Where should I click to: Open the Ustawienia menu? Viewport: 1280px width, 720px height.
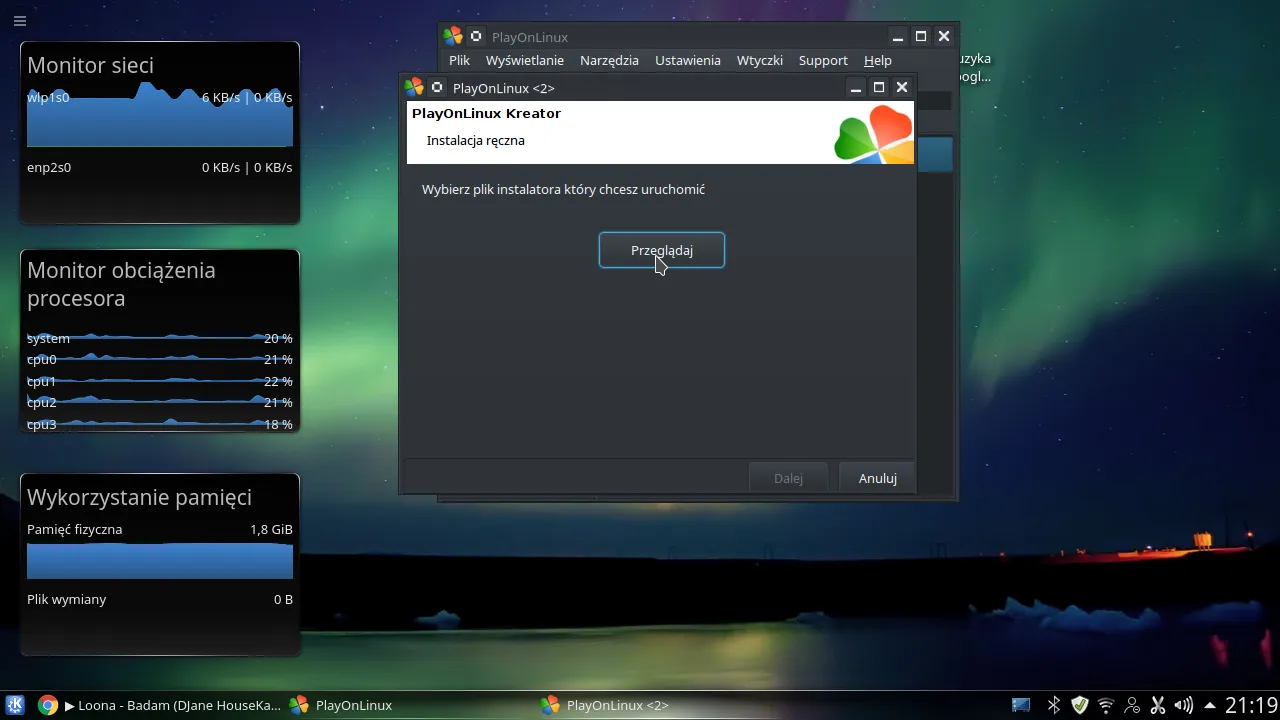[x=688, y=60]
